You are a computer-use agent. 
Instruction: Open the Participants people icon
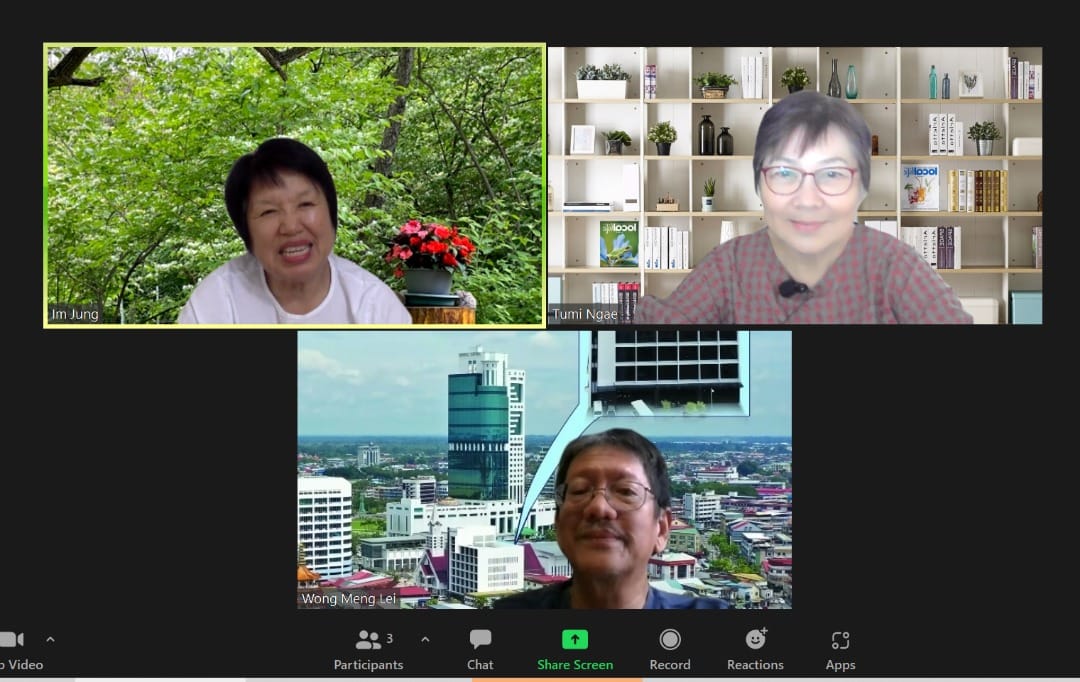[x=368, y=640]
